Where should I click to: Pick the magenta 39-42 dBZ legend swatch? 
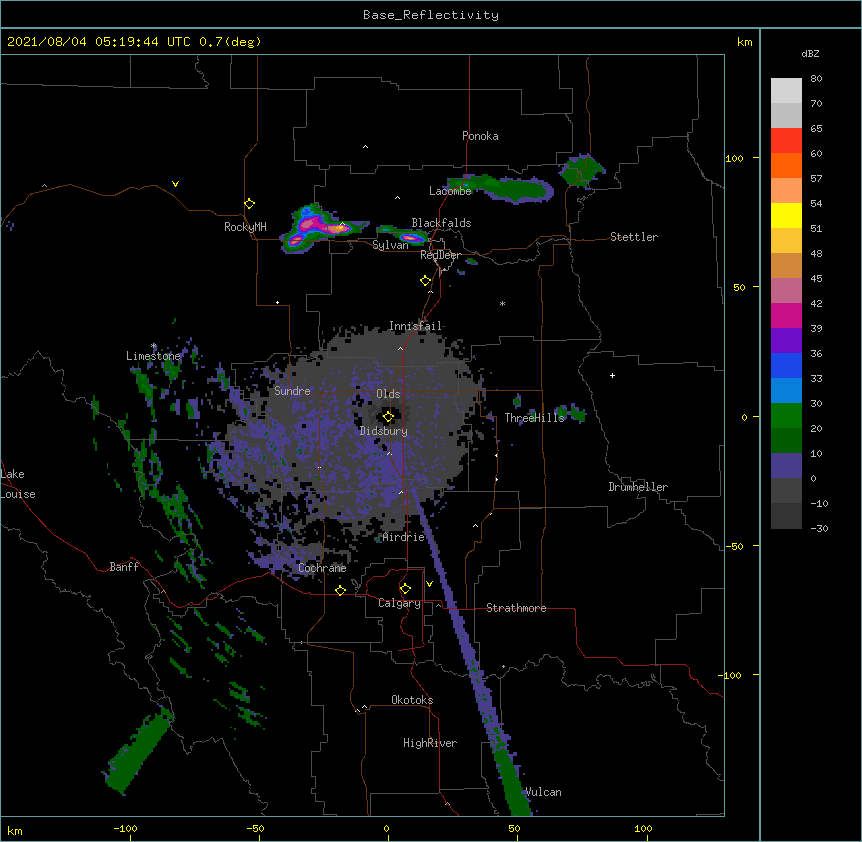click(x=786, y=315)
